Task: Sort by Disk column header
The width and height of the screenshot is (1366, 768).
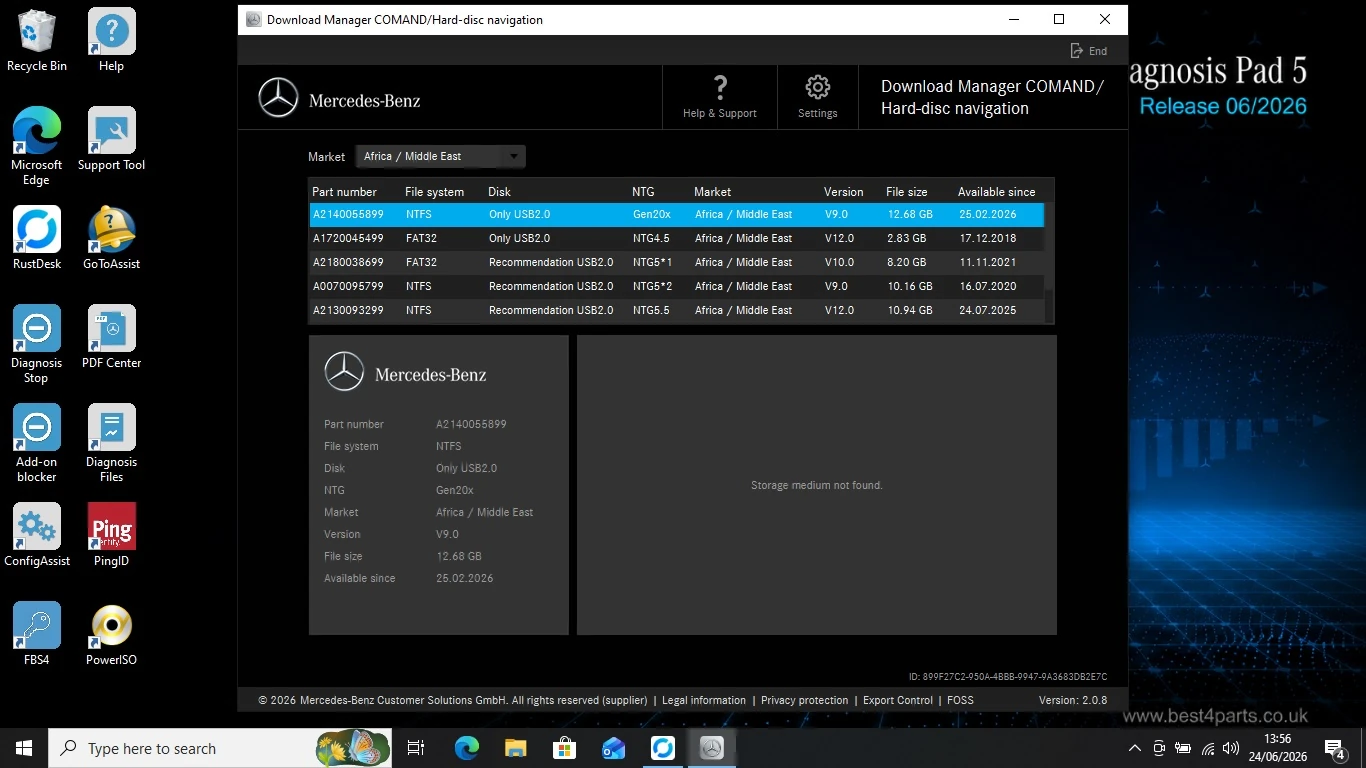Action: 499,192
